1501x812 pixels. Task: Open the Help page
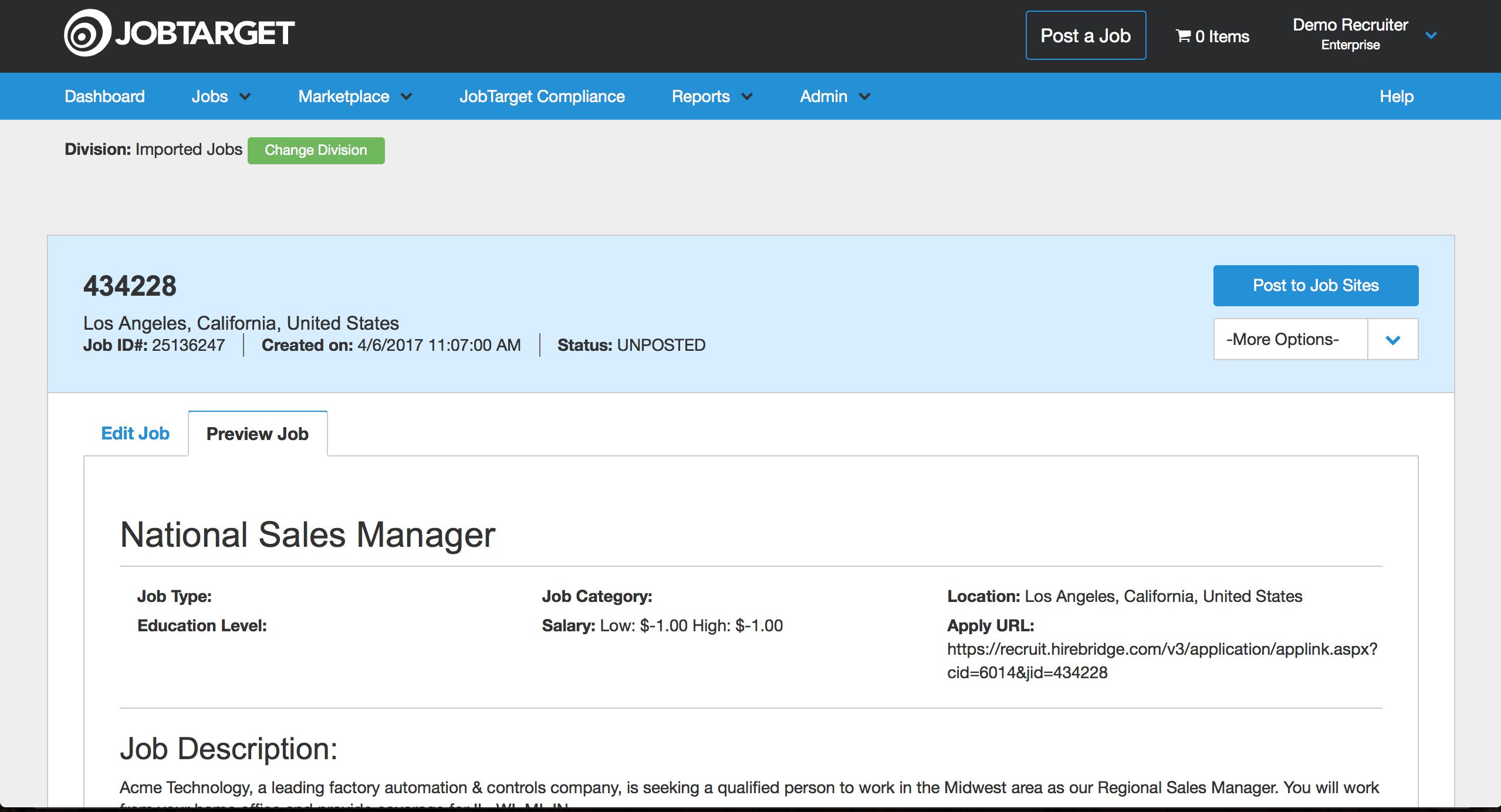(x=1397, y=96)
